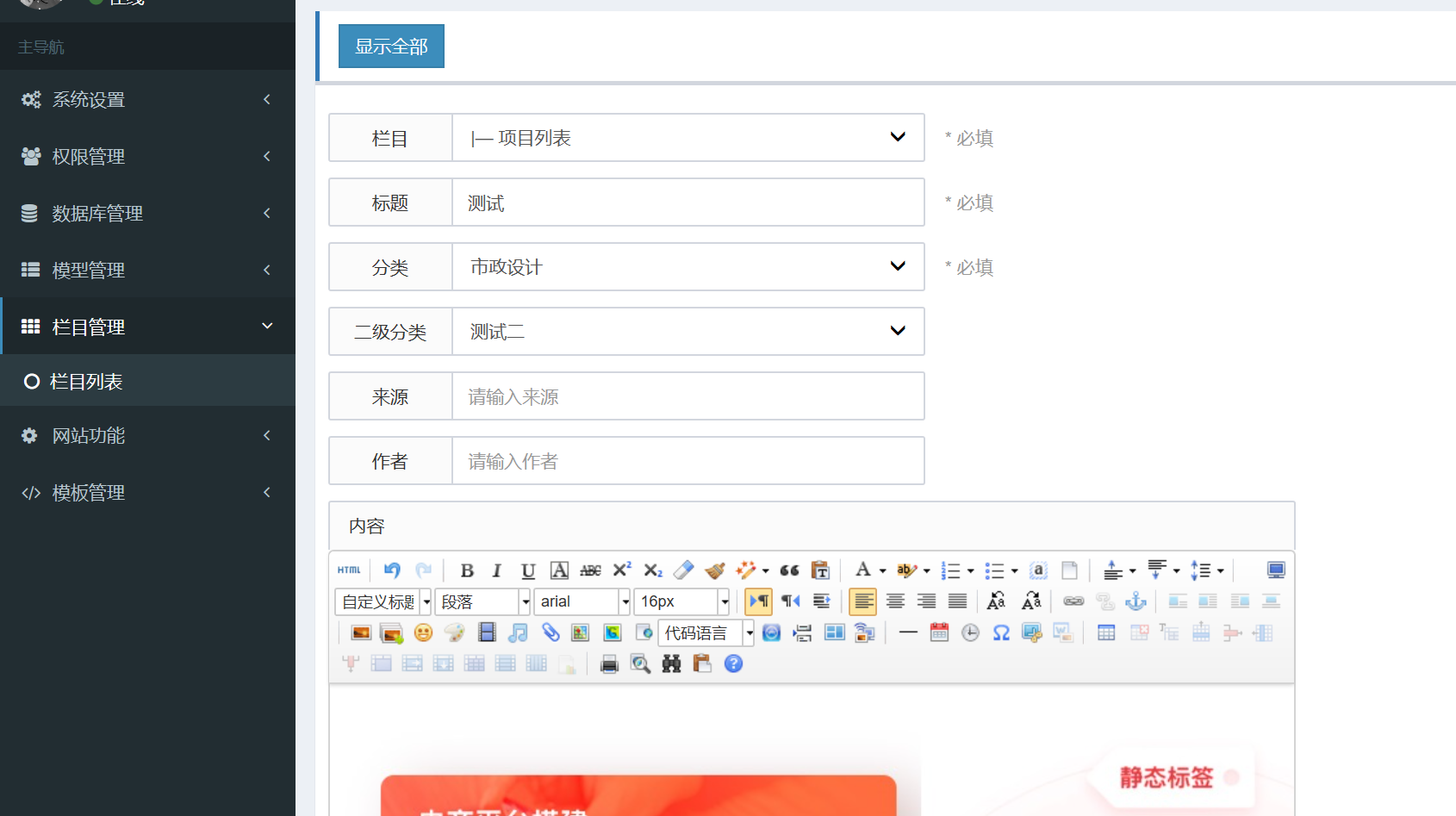Image resolution: width=1456 pixels, height=816 pixels.
Task: Open the 栏目 dropdown showing 项目列表
Action: point(688,138)
